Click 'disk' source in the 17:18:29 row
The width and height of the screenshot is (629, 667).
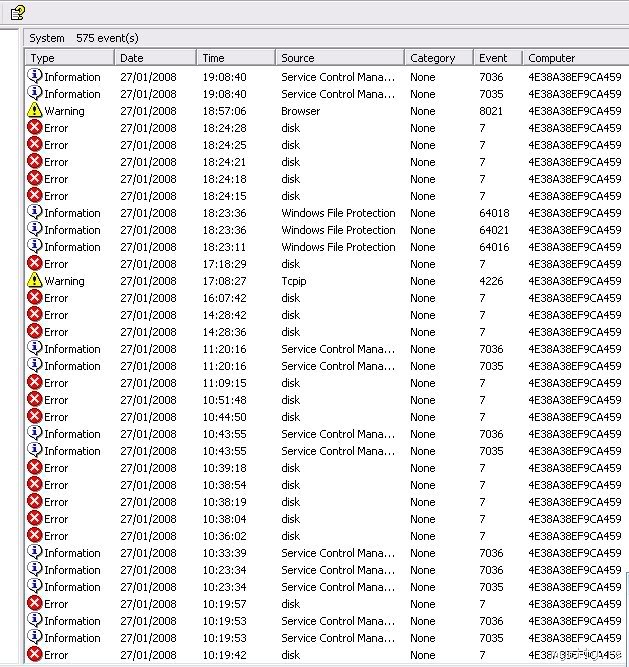[x=290, y=264]
